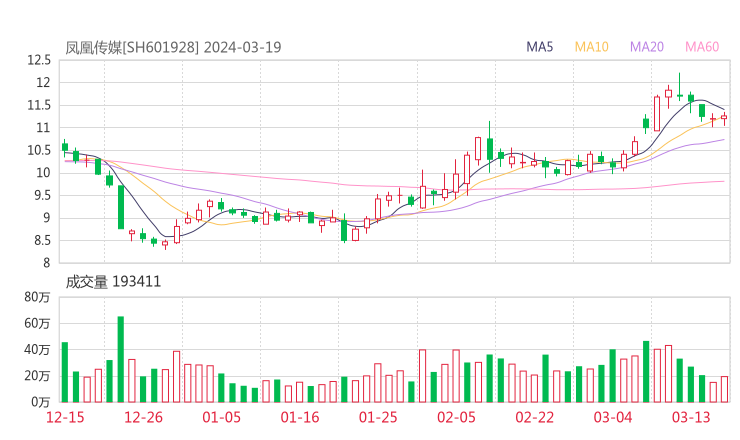
Task: Click the last red volume bar on the right
Action: click(724, 389)
